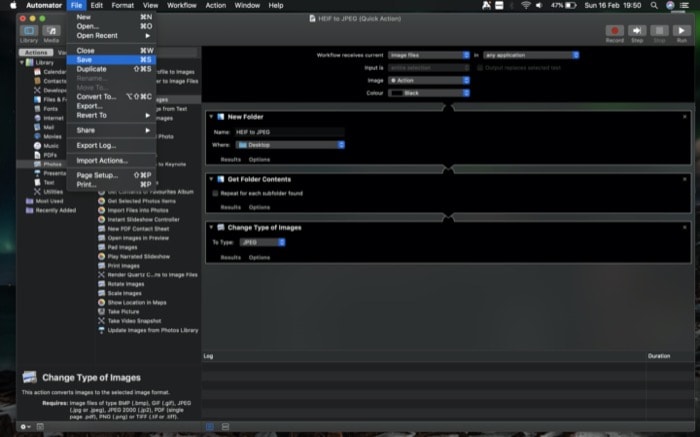The image size is (700, 437).
Task: Click the Step workflow icon
Action: pyautogui.click(x=637, y=30)
